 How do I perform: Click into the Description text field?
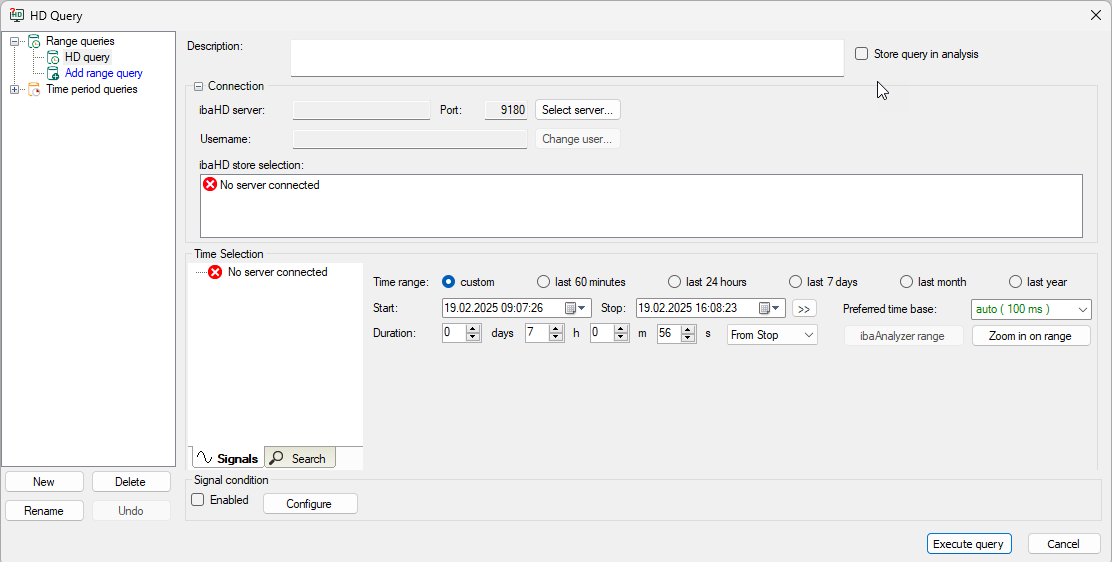tap(567, 58)
